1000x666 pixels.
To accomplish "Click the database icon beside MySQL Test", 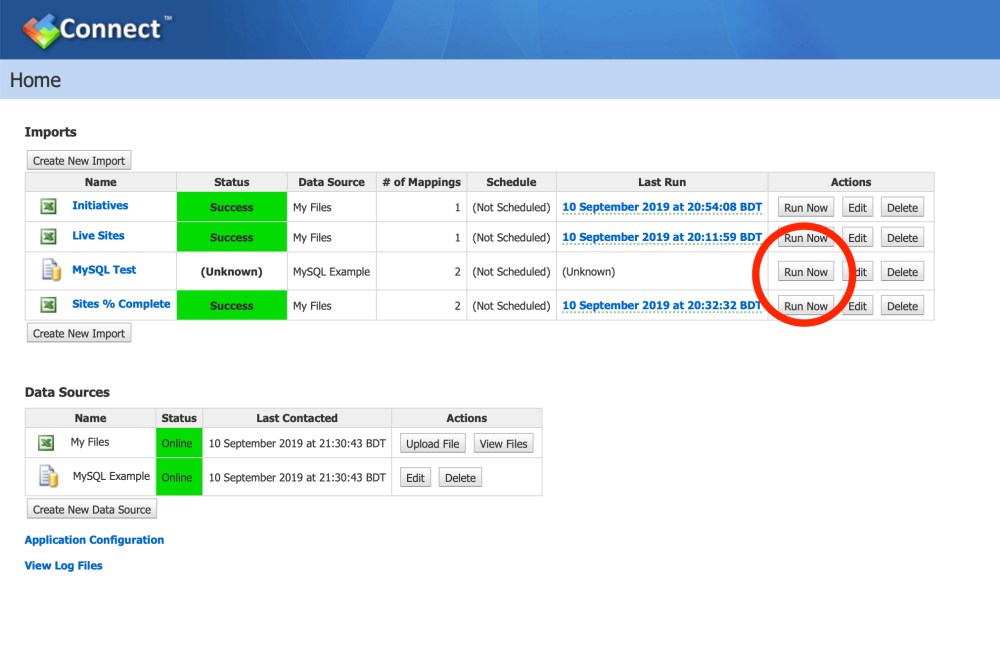I will [x=51, y=269].
